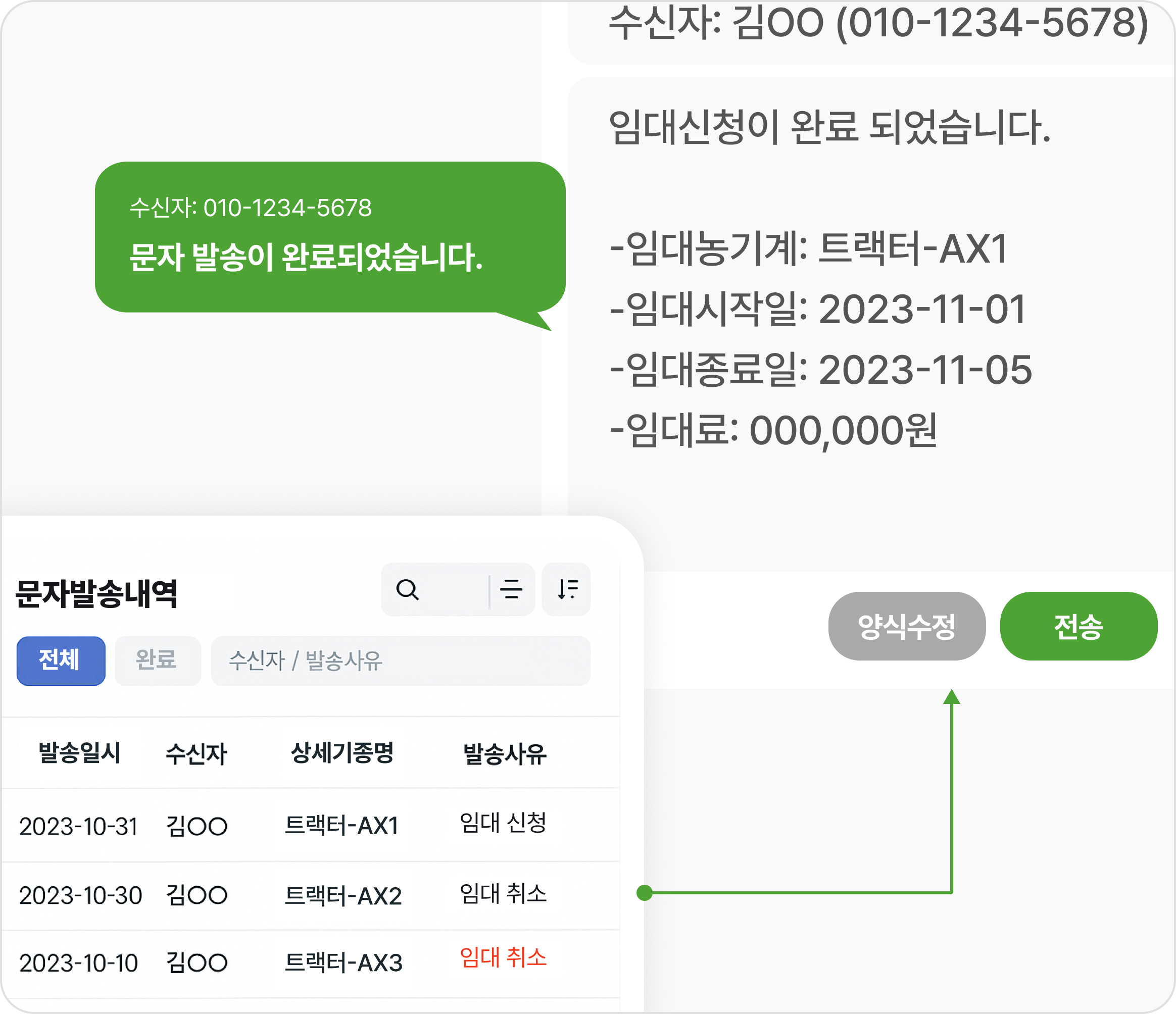Viewport: 1176px width, 1014px height.
Task: Click the 수신자 / 발송사유 search field
Action: 400,661
